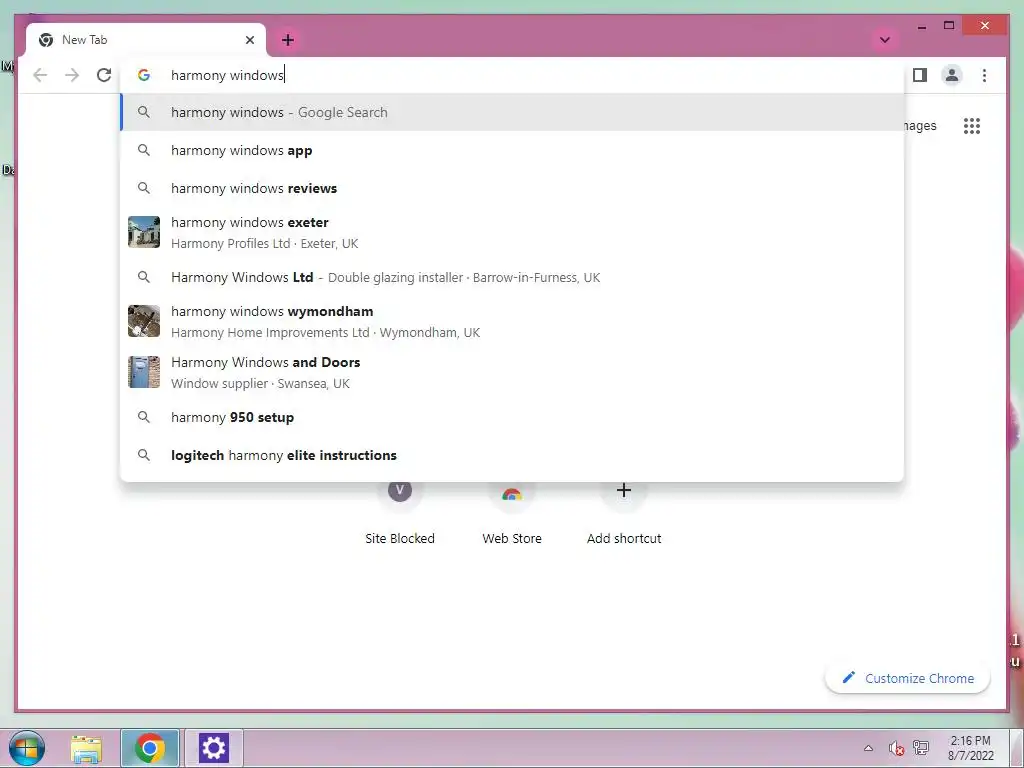Click the taskbar clock 2:16 PM
The width and height of the screenshot is (1024, 768).
[970, 748]
